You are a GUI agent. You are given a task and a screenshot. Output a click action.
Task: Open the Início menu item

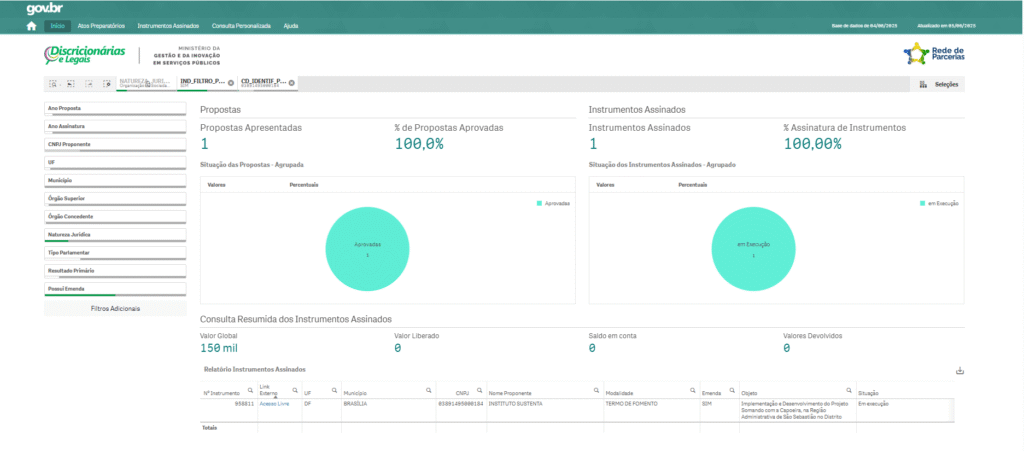pos(57,26)
